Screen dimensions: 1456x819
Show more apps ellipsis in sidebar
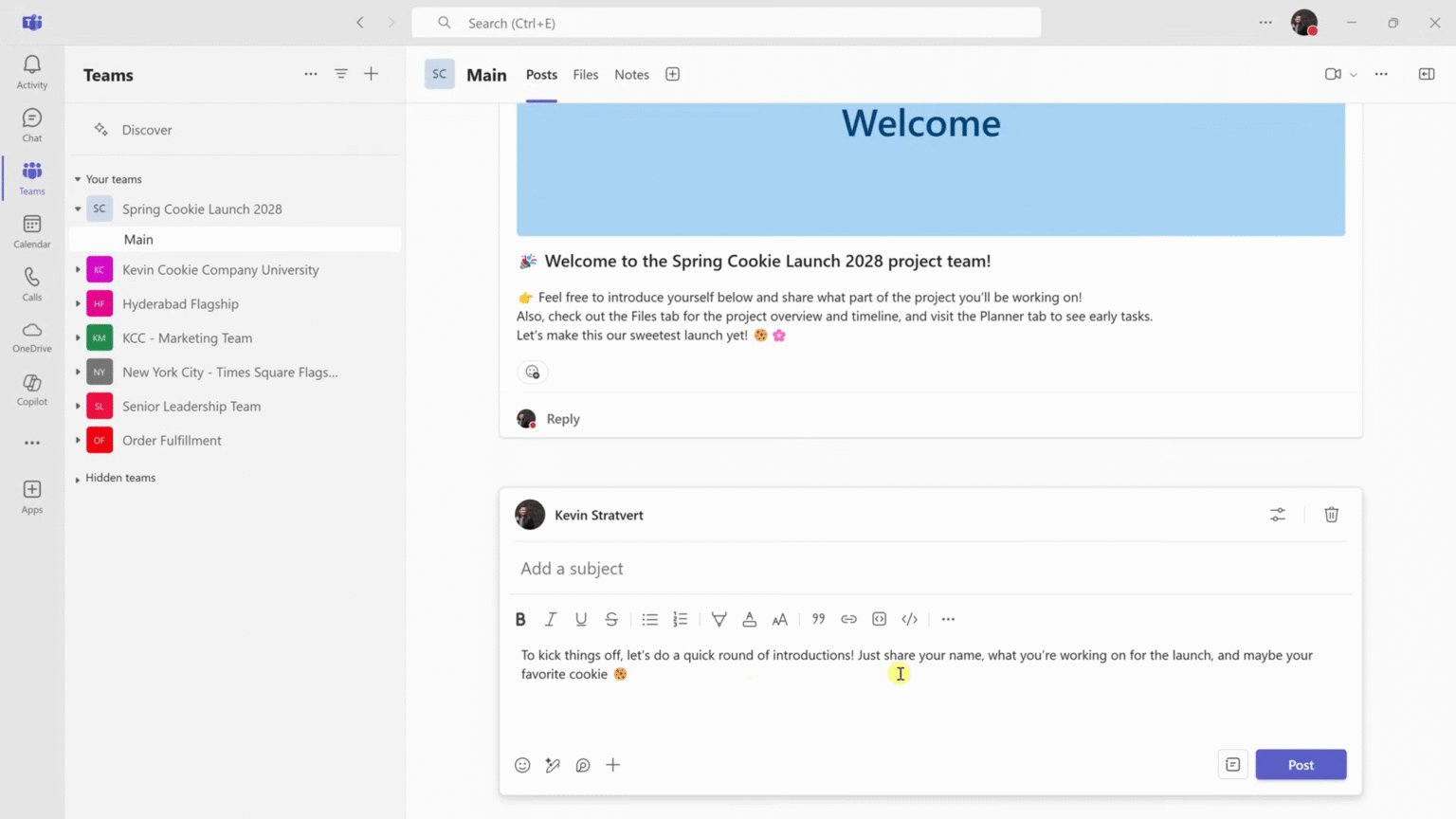click(x=32, y=443)
